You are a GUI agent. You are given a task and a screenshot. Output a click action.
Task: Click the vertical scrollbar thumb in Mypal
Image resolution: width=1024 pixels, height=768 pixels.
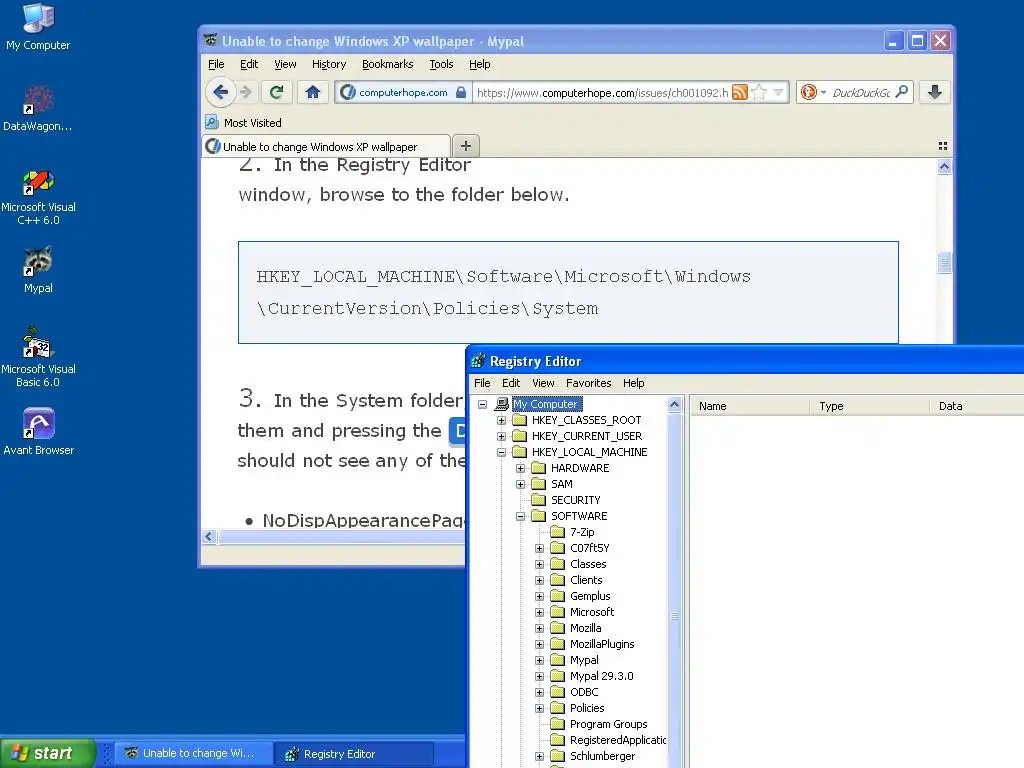[944, 263]
